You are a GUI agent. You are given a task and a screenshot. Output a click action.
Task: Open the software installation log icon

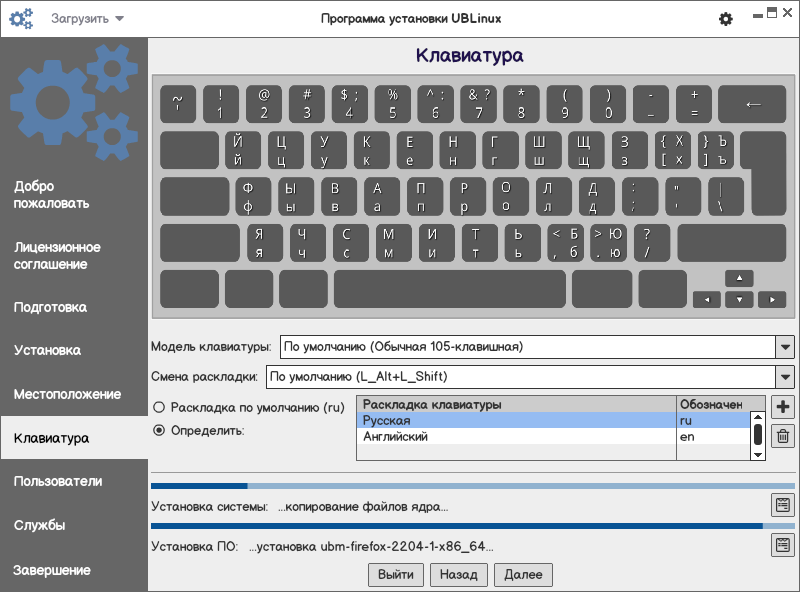[x=782, y=545]
